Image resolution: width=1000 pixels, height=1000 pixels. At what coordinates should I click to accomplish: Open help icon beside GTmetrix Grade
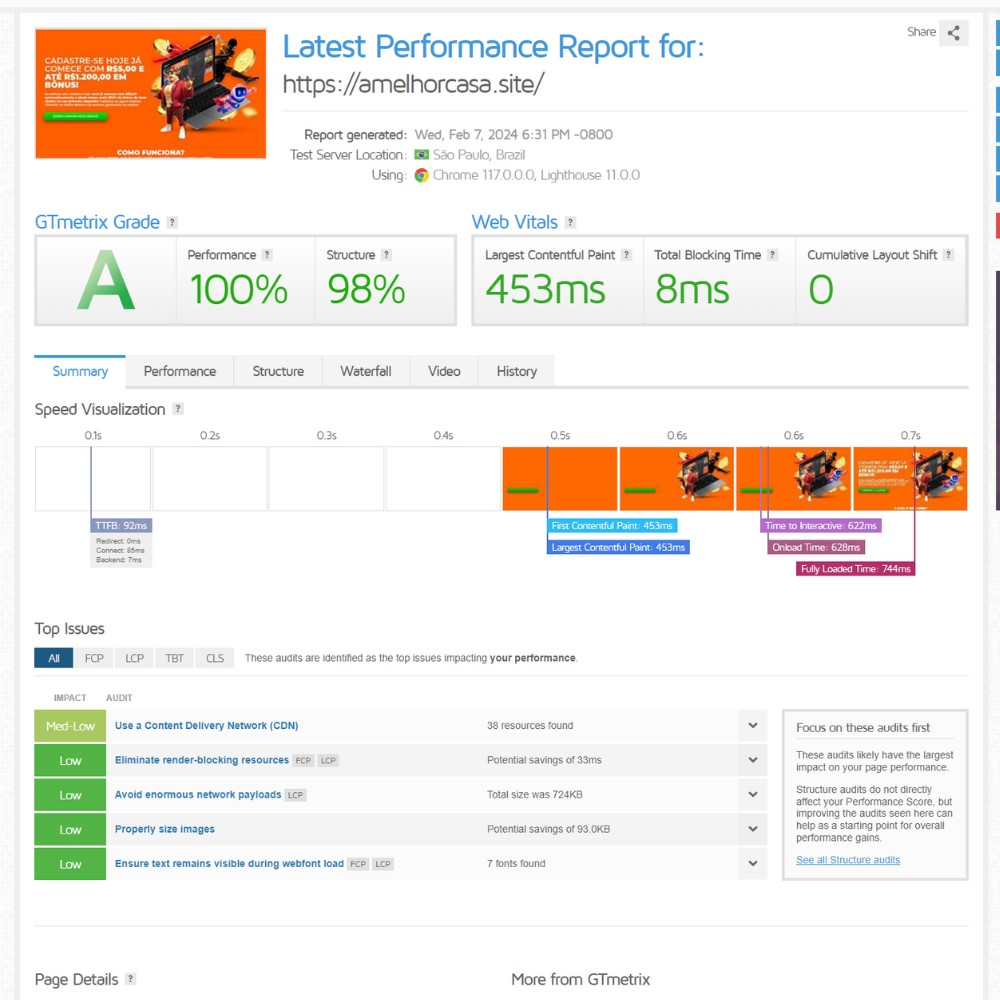[172, 223]
